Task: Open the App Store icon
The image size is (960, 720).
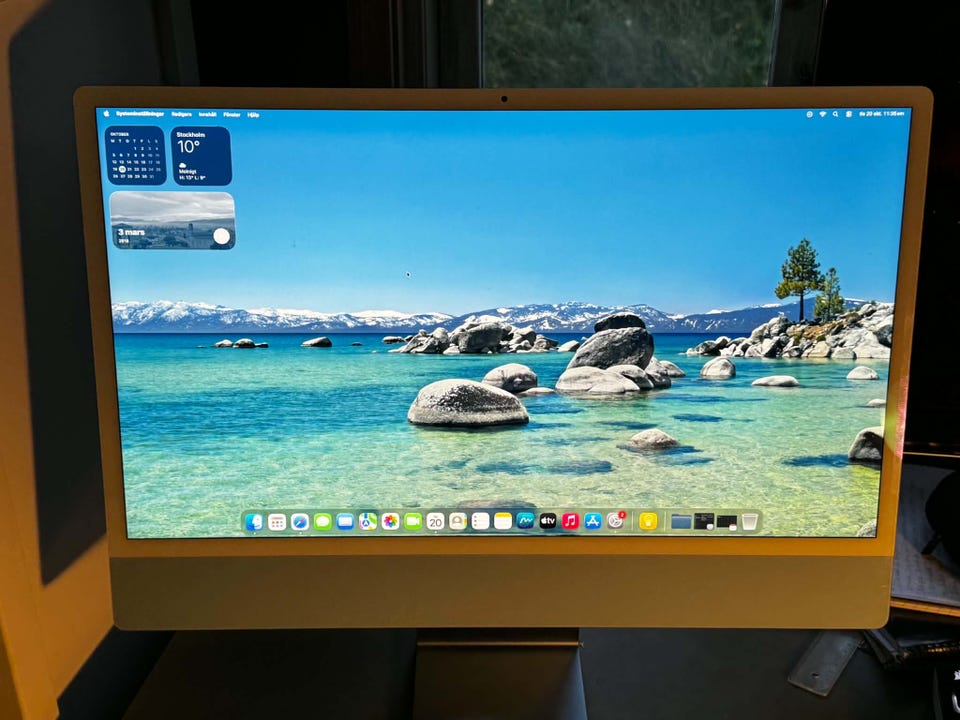Action: click(592, 521)
